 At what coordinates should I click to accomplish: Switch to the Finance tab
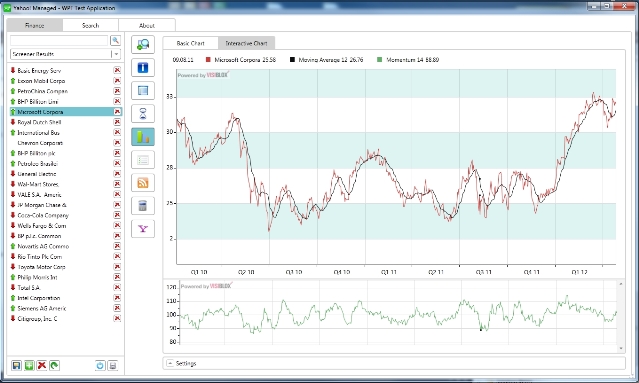pos(35,25)
